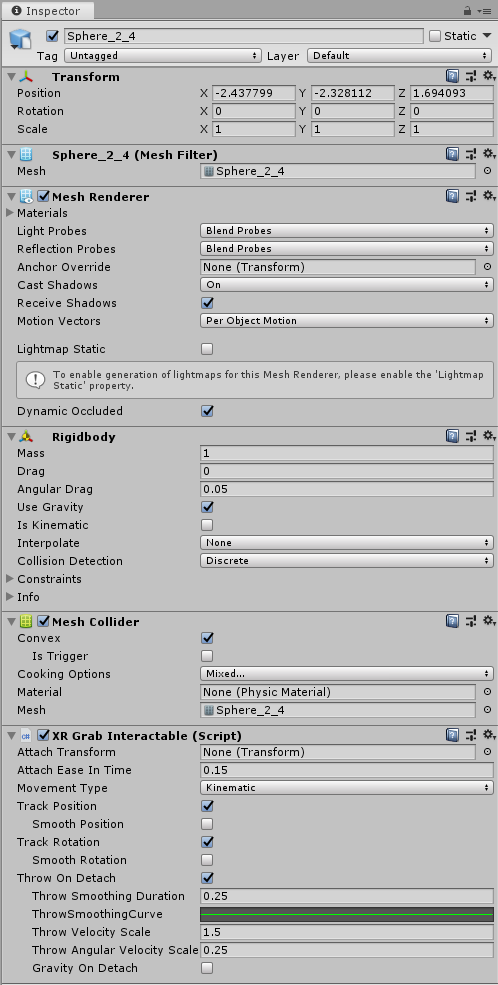
Task: Uncheck Use Gravity
Action: (207, 507)
